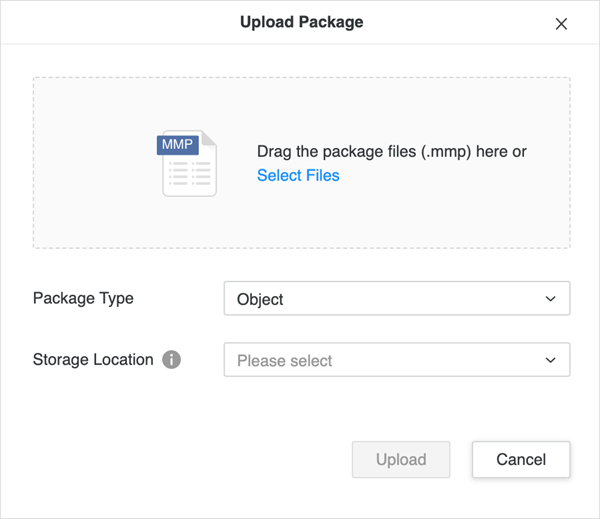Click the Package Type label
The width and height of the screenshot is (600, 519).
(x=83, y=298)
